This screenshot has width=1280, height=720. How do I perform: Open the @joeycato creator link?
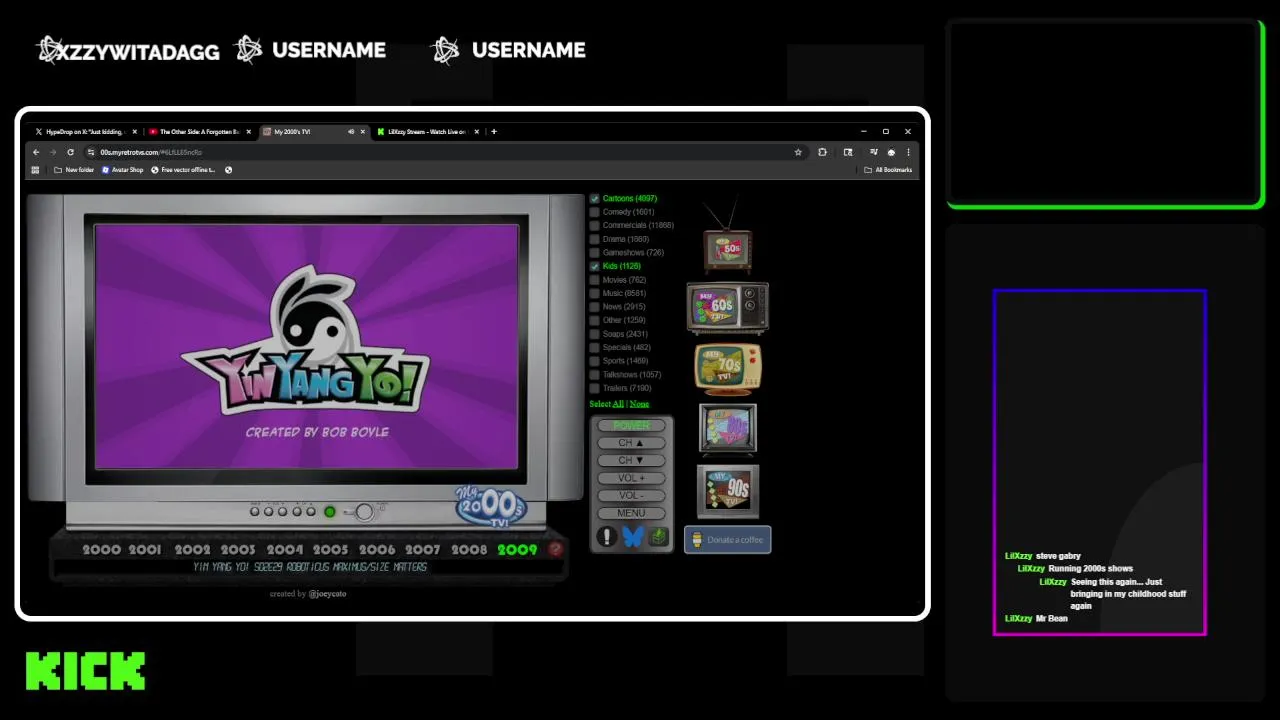click(327, 594)
